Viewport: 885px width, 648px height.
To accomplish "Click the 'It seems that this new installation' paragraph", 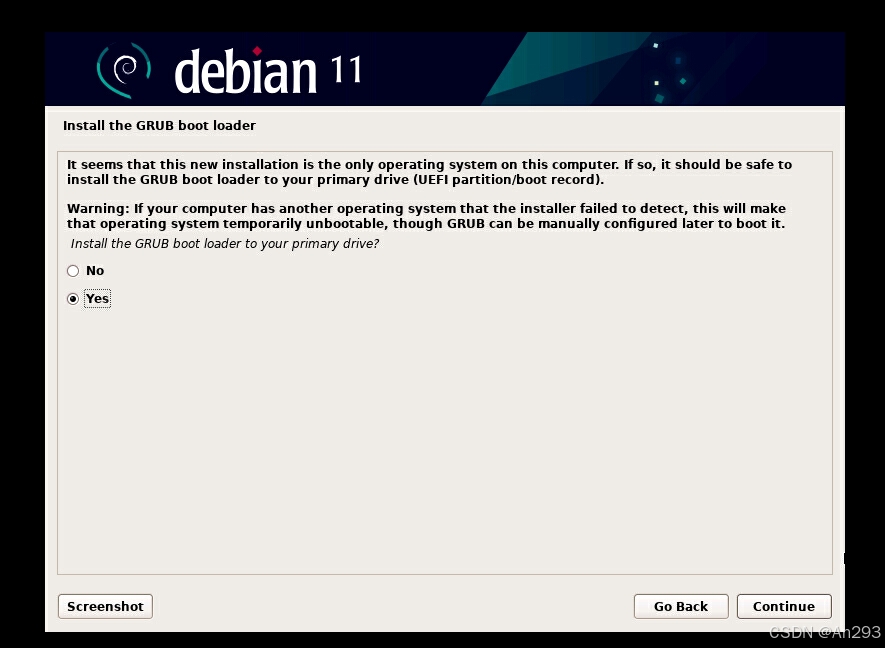I will [x=430, y=172].
